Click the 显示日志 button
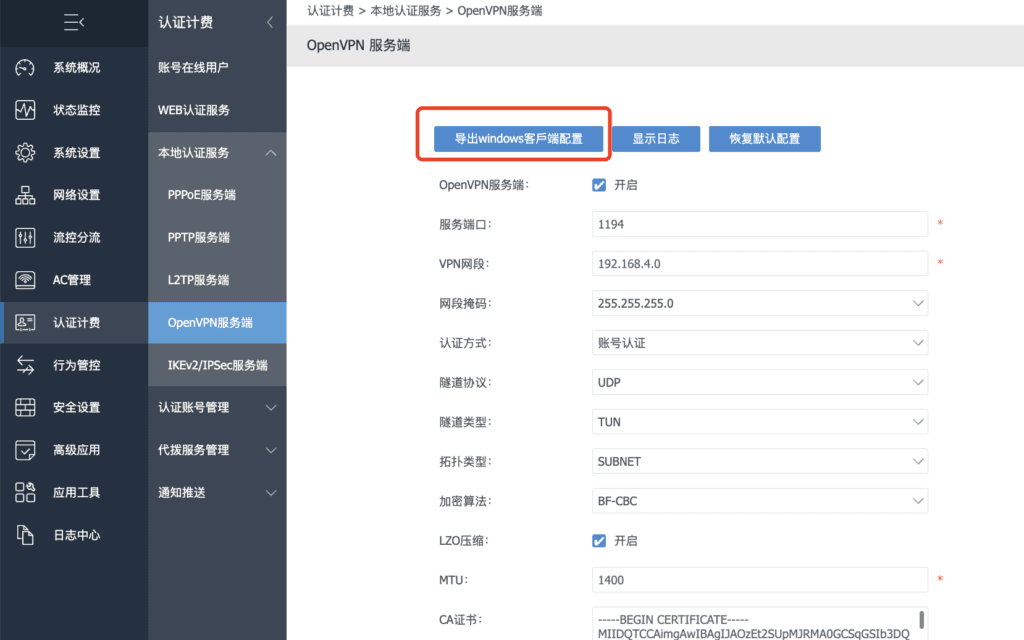The image size is (1024, 640). (x=656, y=139)
